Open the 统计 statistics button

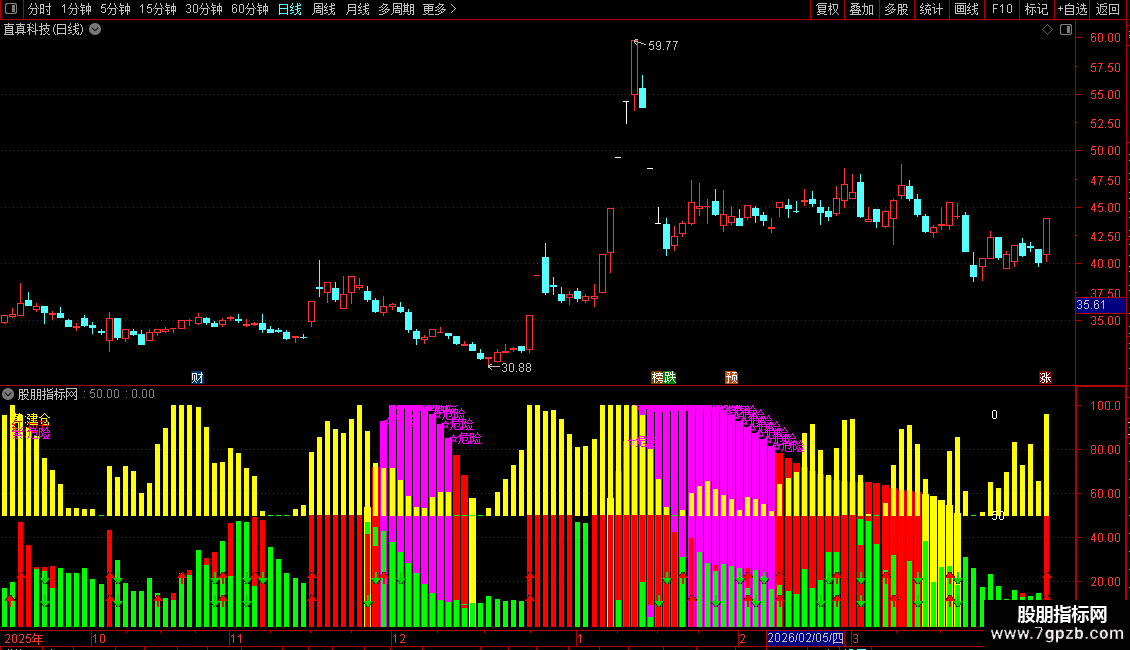pyautogui.click(x=931, y=9)
